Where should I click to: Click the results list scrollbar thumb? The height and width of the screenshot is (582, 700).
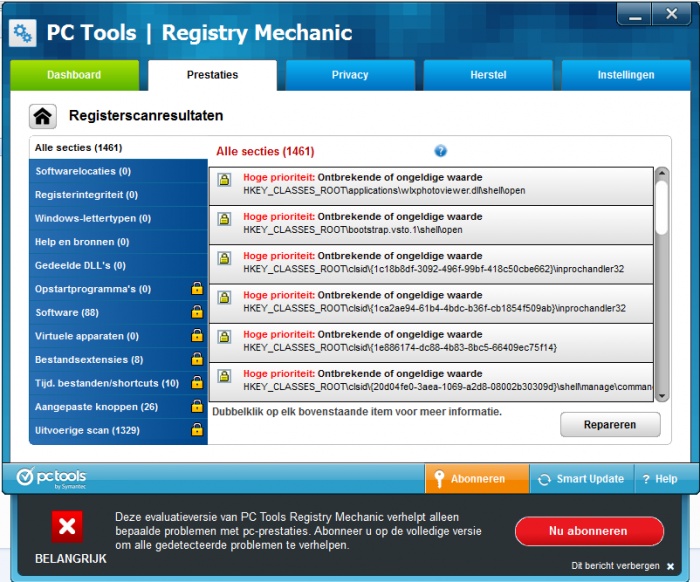[662, 207]
